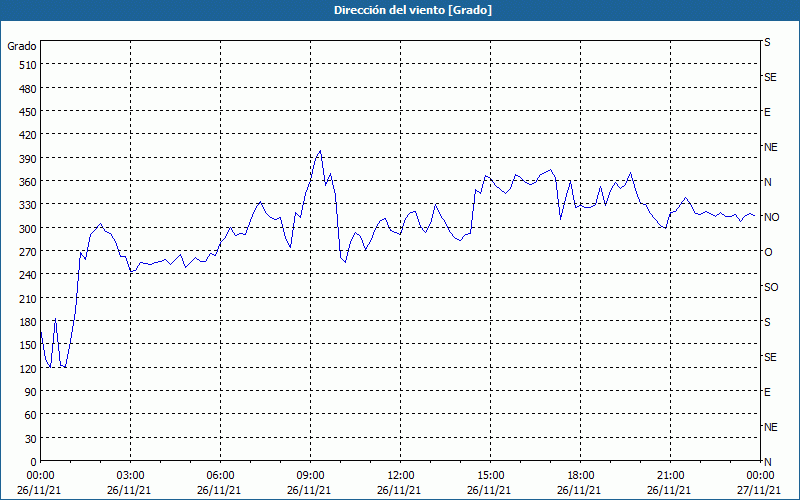Click the 210 degree axis label
800x500 pixels.
pos(28,298)
